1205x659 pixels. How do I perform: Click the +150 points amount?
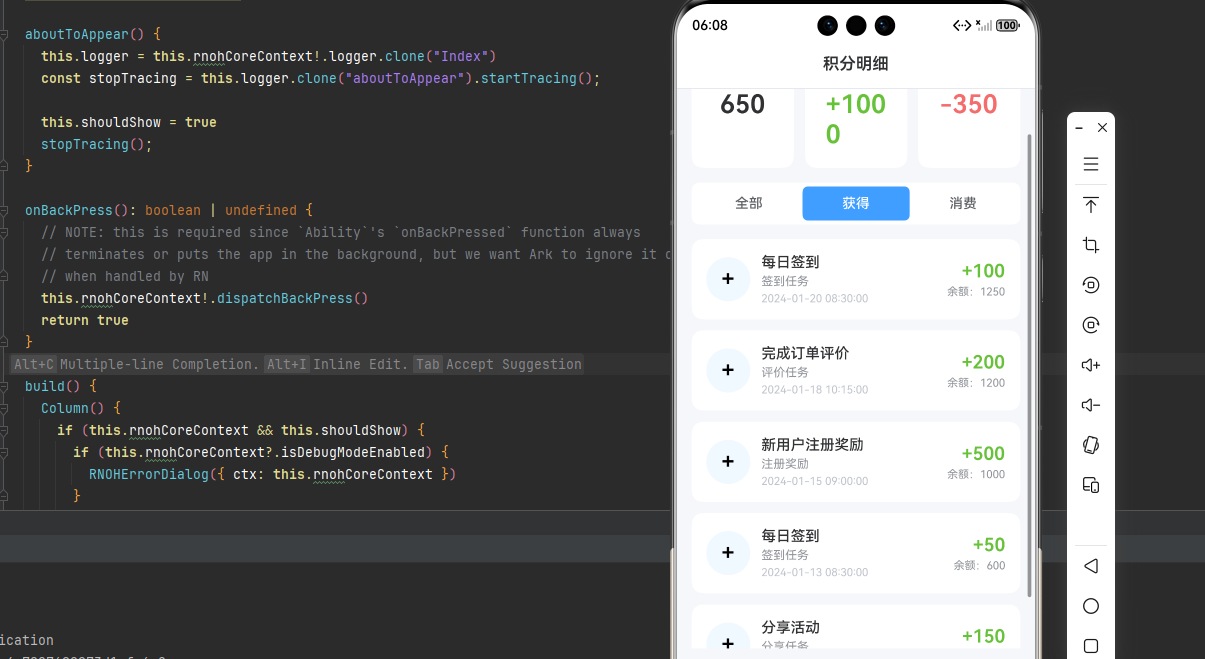coord(983,636)
